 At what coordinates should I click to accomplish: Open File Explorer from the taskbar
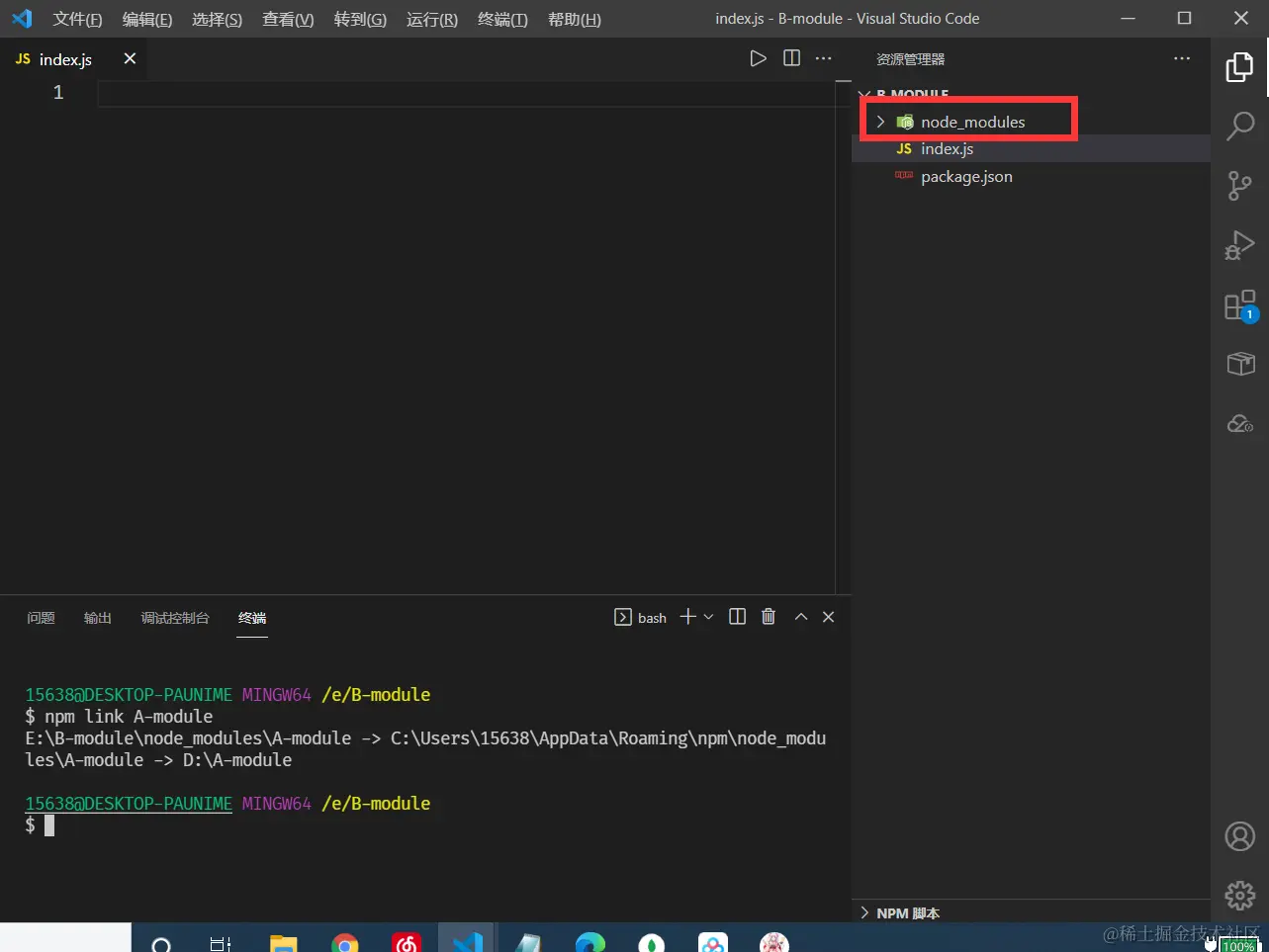click(284, 944)
